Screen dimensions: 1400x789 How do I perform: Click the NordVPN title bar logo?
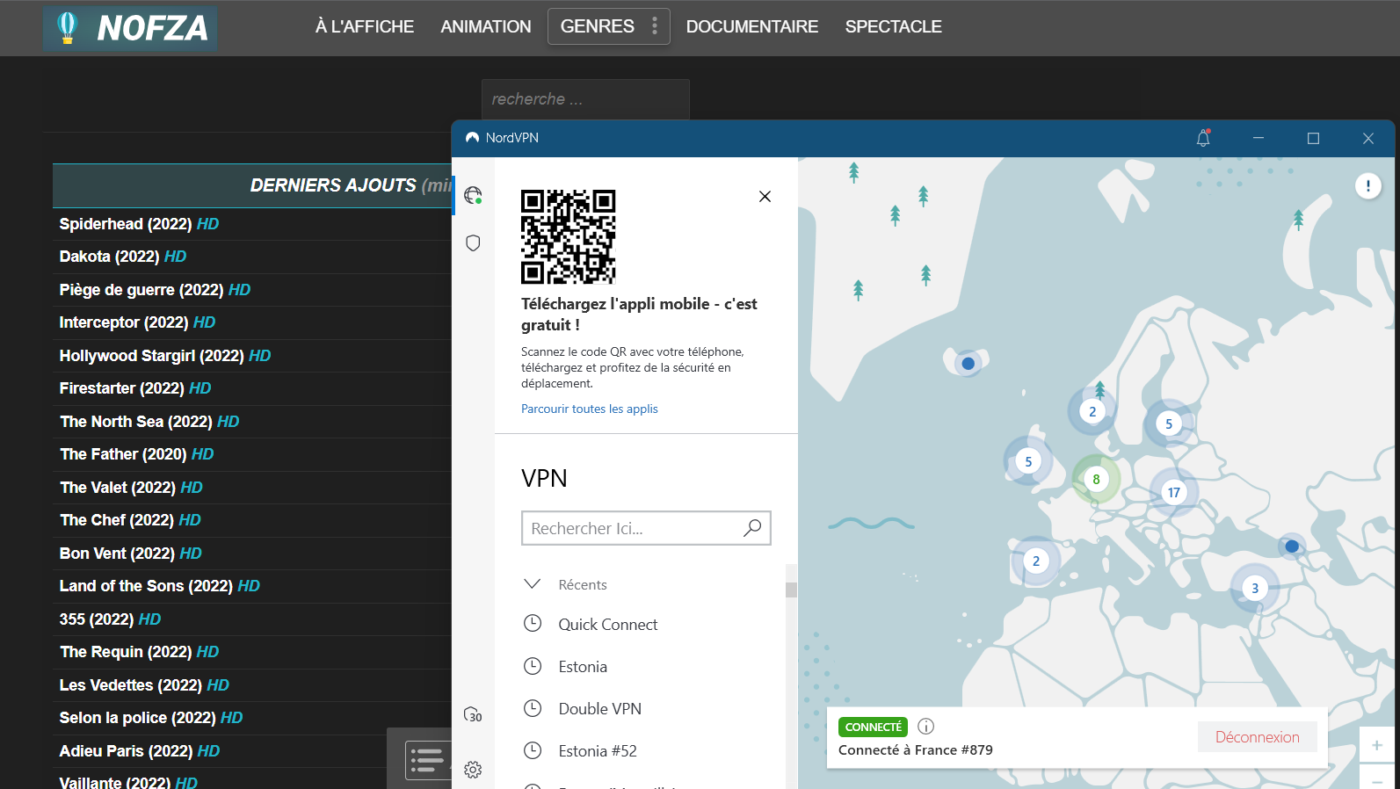click(x=472, y=138)
